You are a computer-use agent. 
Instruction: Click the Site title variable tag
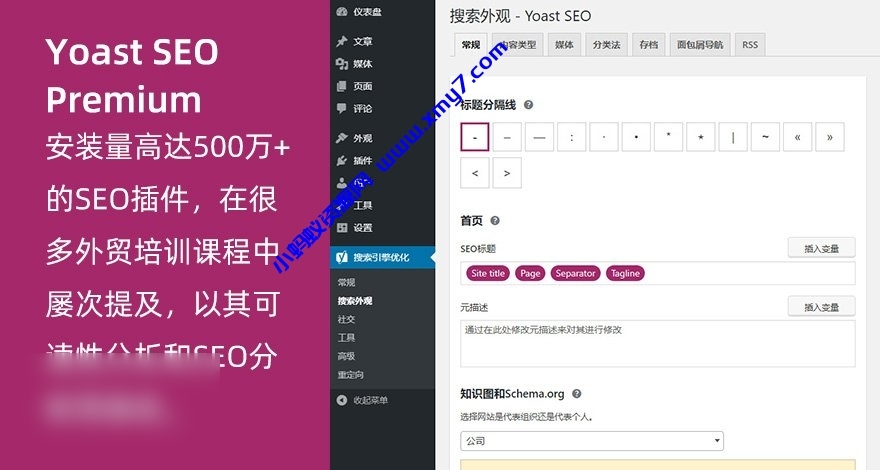(488, 273)
